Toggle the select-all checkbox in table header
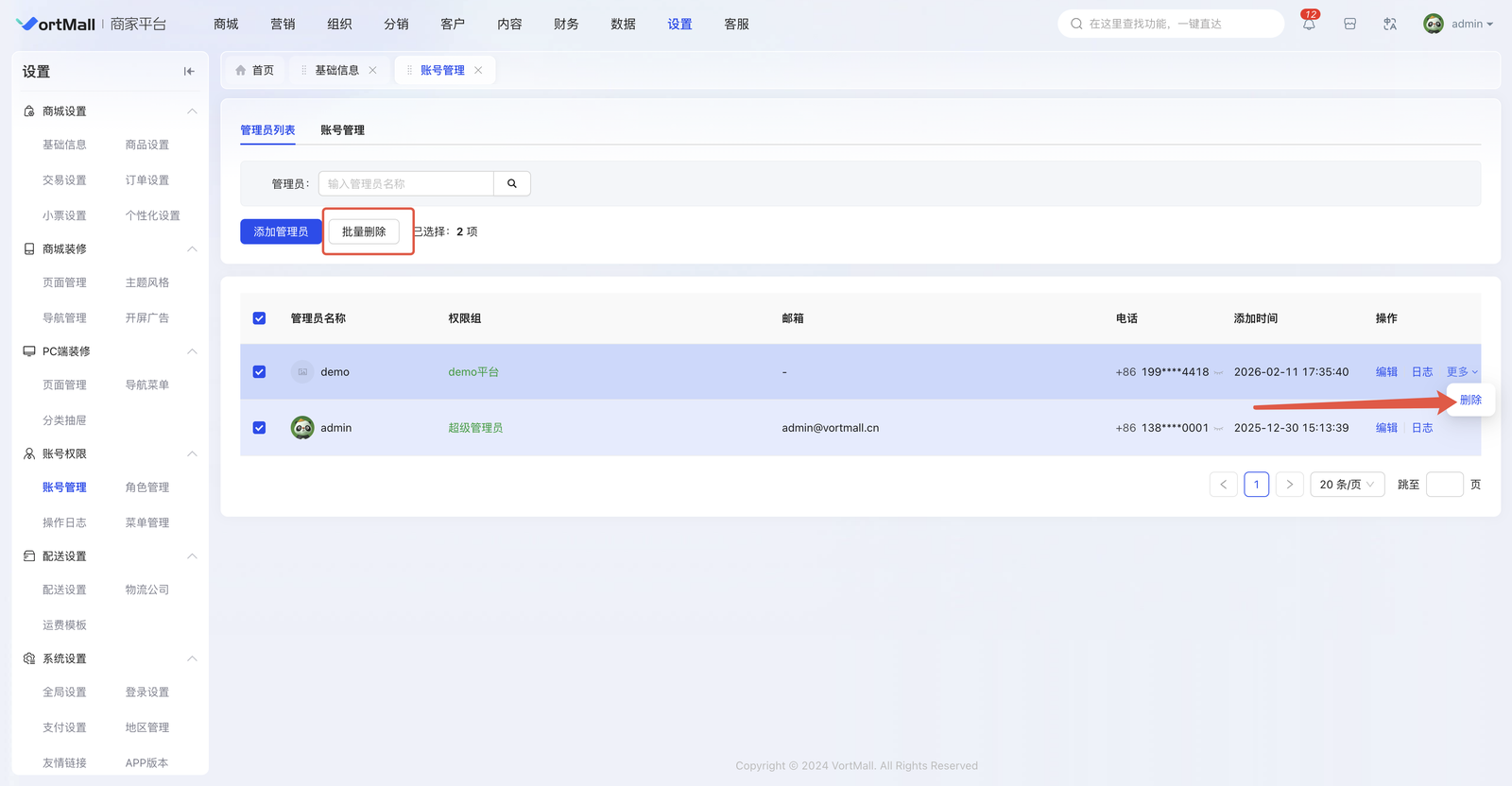 pyautogui.click(x=259, y=318)
